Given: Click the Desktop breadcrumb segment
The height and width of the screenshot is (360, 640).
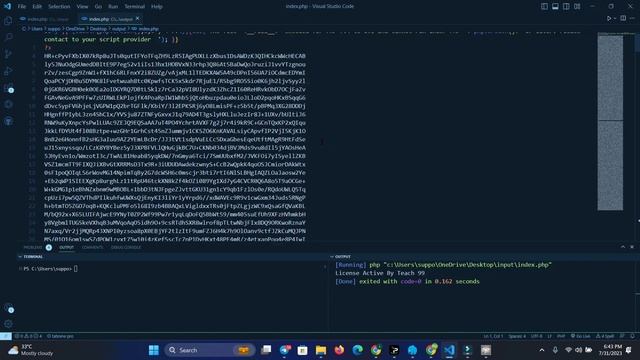Looking at the screenshot, I should point(98,29).
